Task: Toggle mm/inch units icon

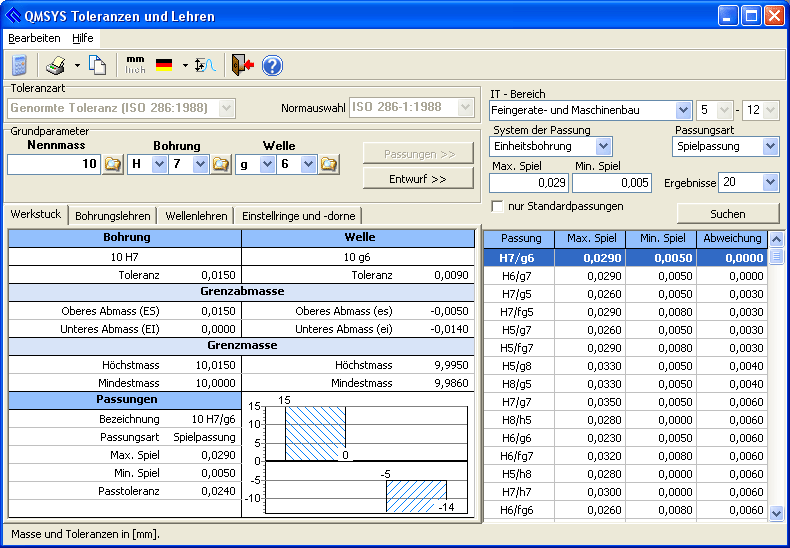Action: 136,65
